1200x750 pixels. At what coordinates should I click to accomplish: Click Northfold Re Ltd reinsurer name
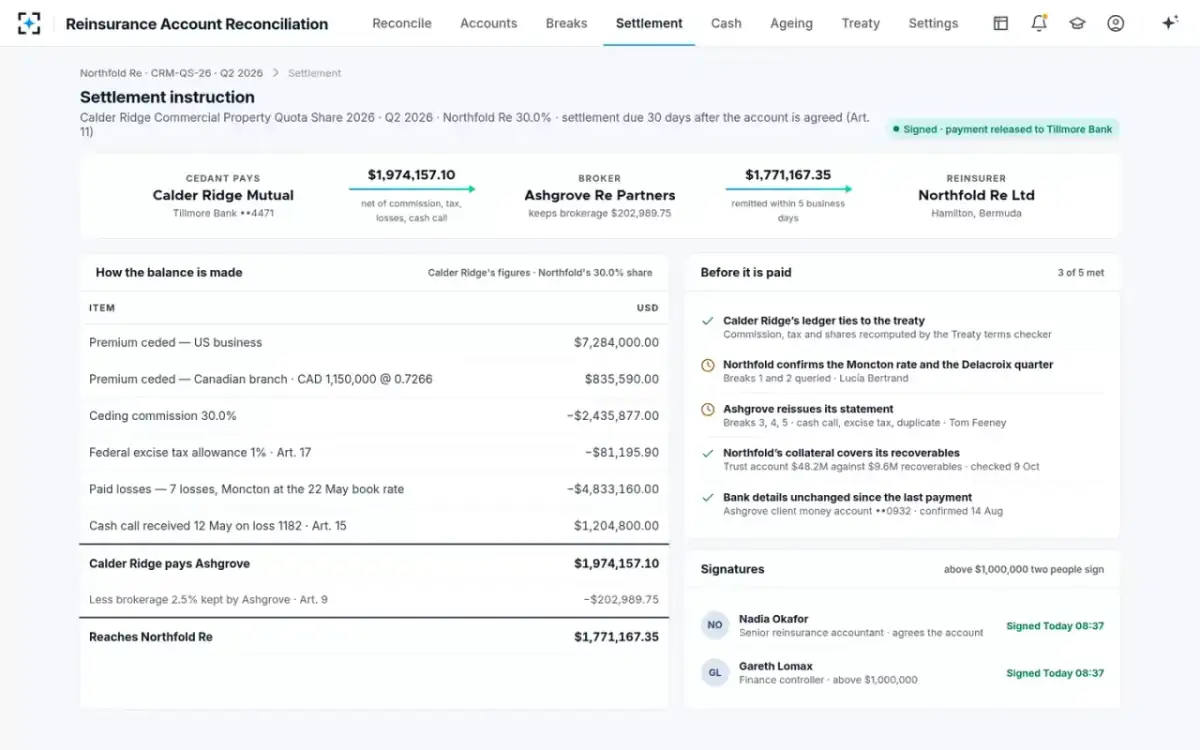coord(976,195)
